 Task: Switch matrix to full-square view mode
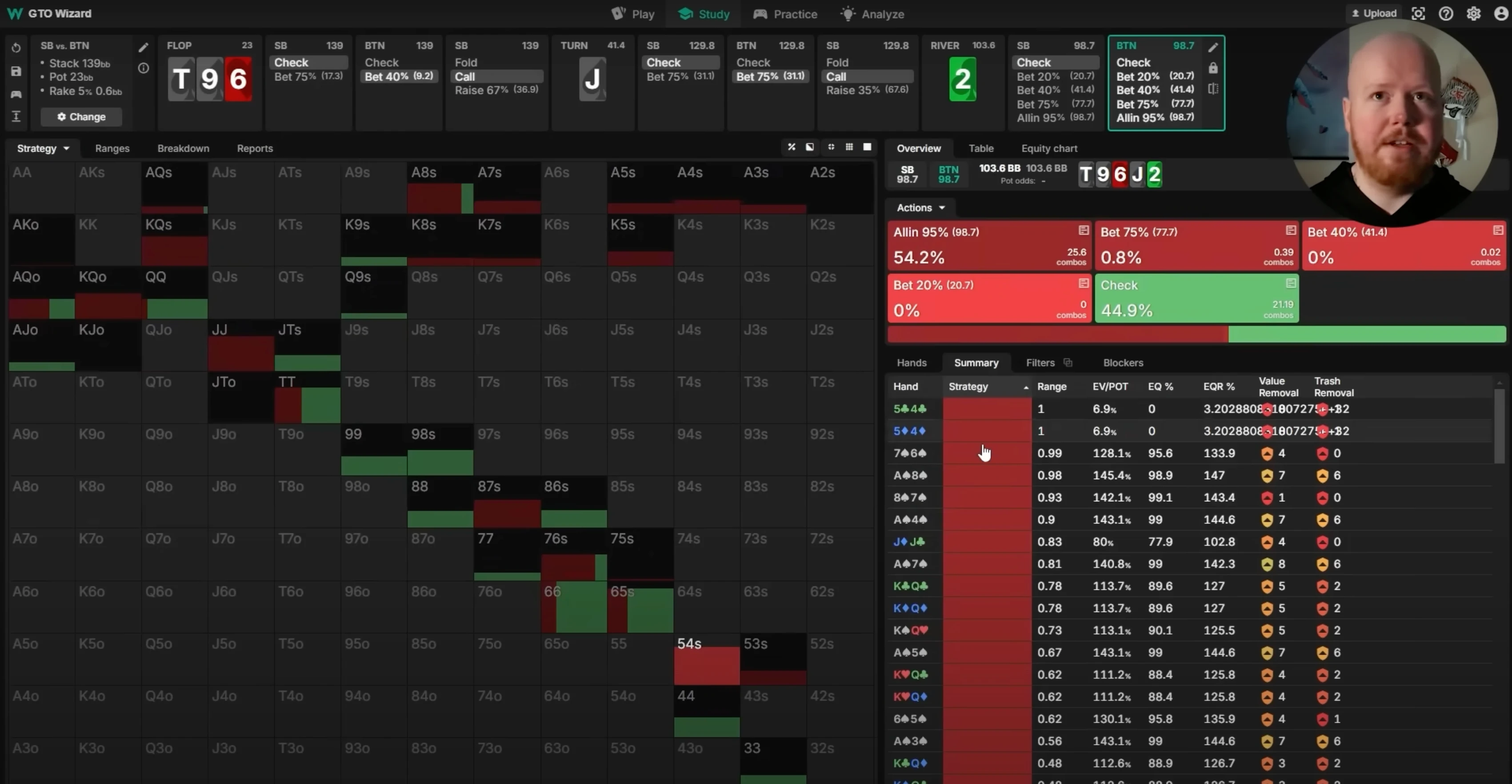coord(867,147)
